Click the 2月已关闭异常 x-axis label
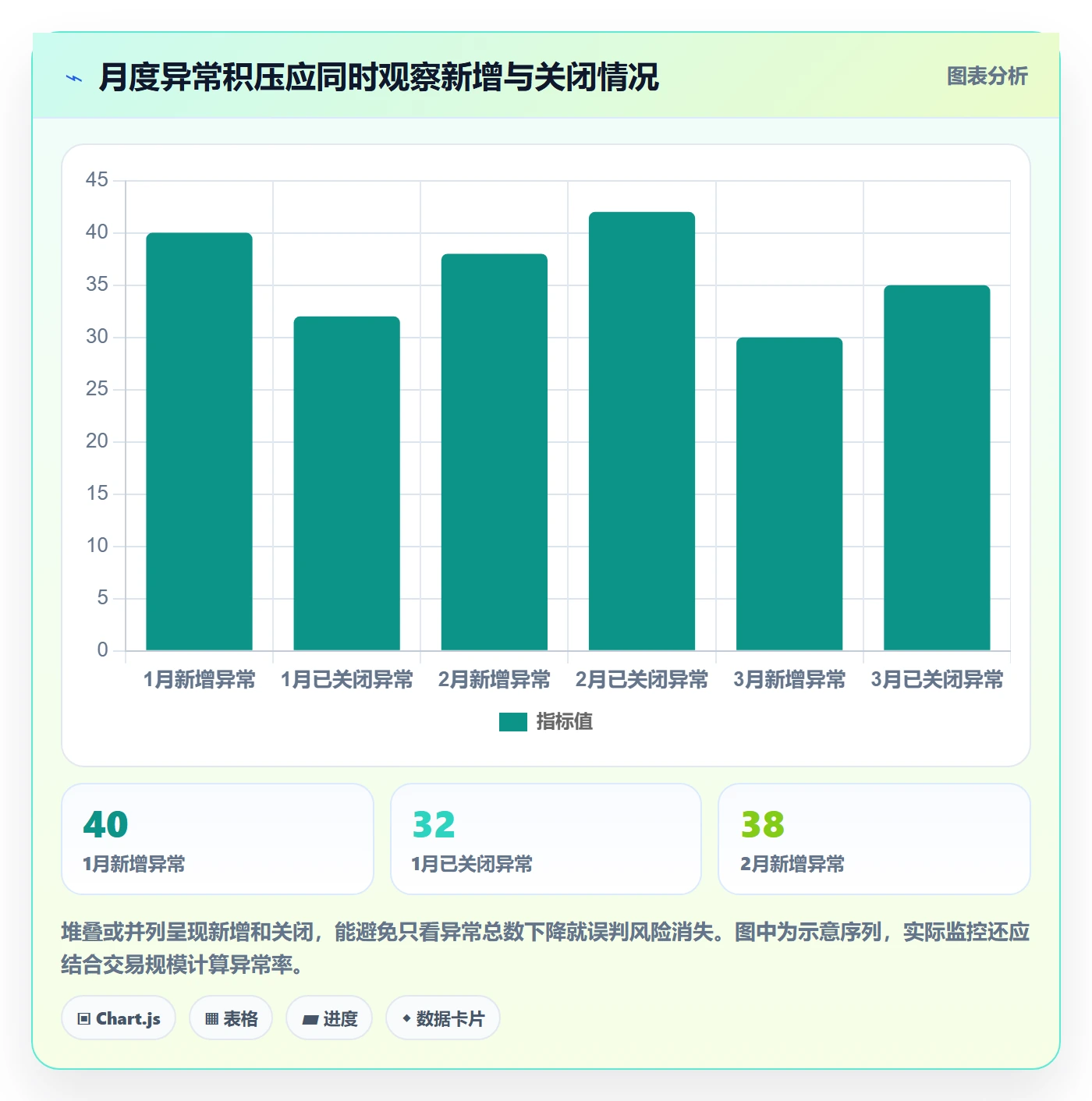This screenshot has width=1092, height=1101. (642, 680)
